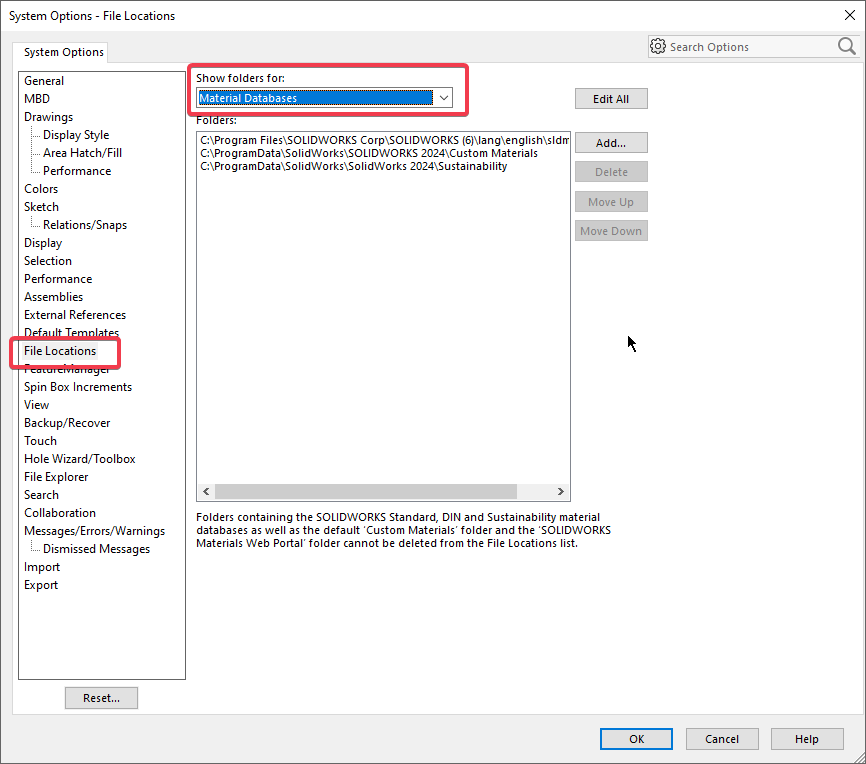Open the Colors category

tap(41, 189)
